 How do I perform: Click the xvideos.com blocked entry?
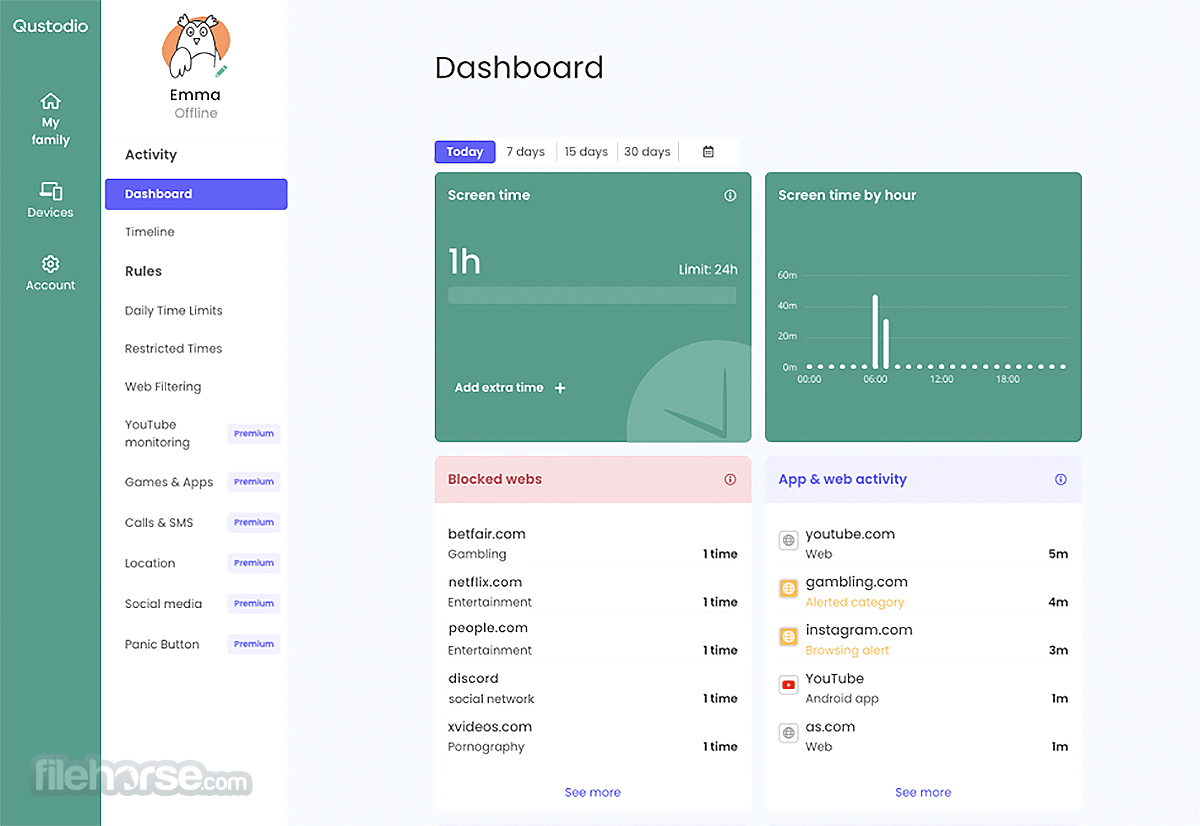[x=592, y=736]
